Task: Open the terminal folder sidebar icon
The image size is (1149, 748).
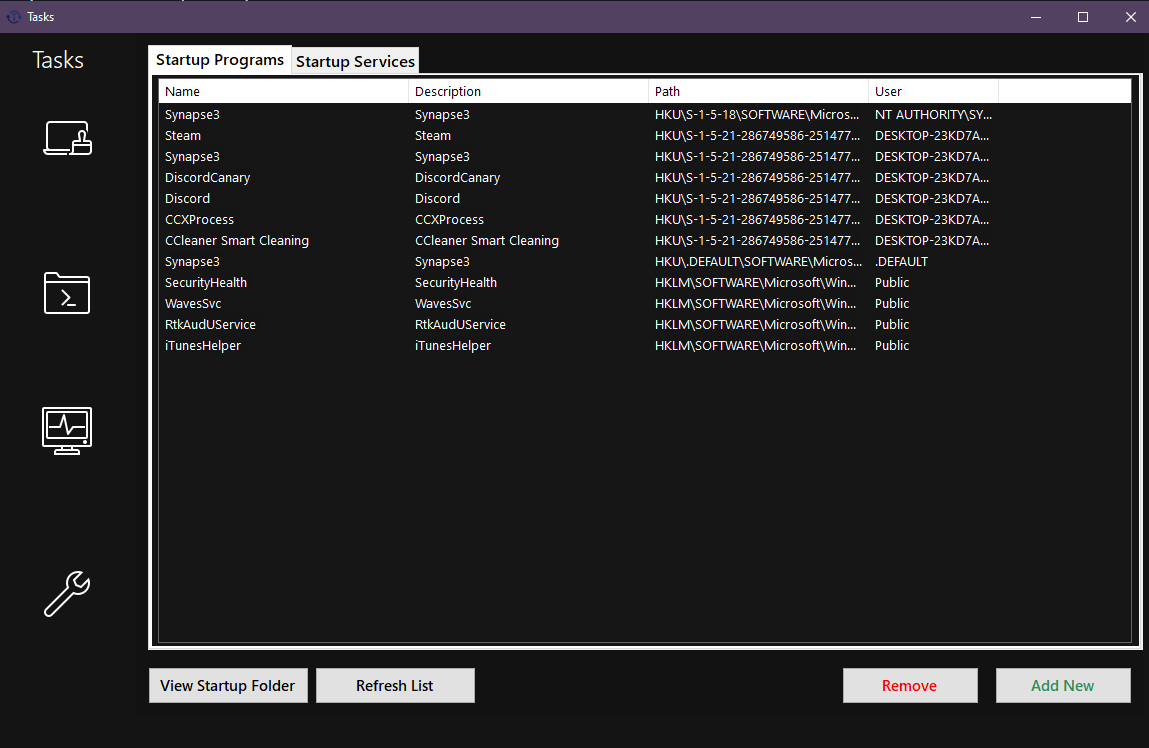Action: (67, 293)
